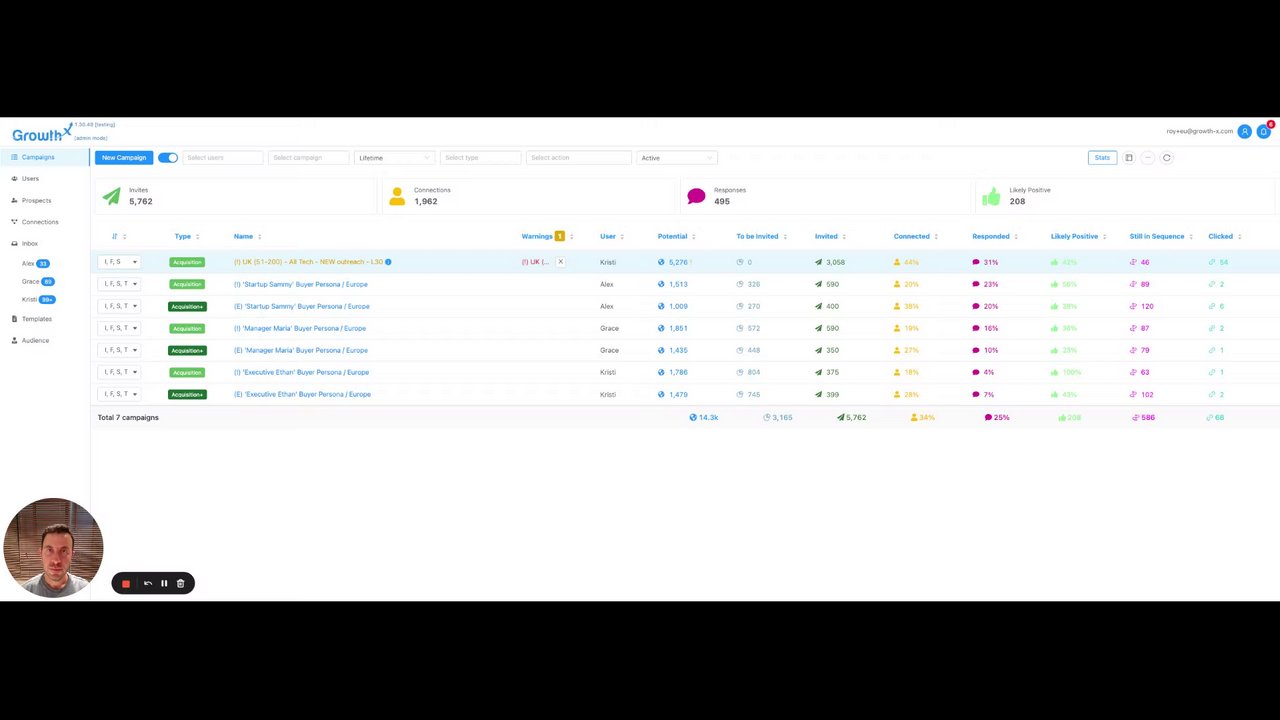Click the Stats button

pos(1102,158)
